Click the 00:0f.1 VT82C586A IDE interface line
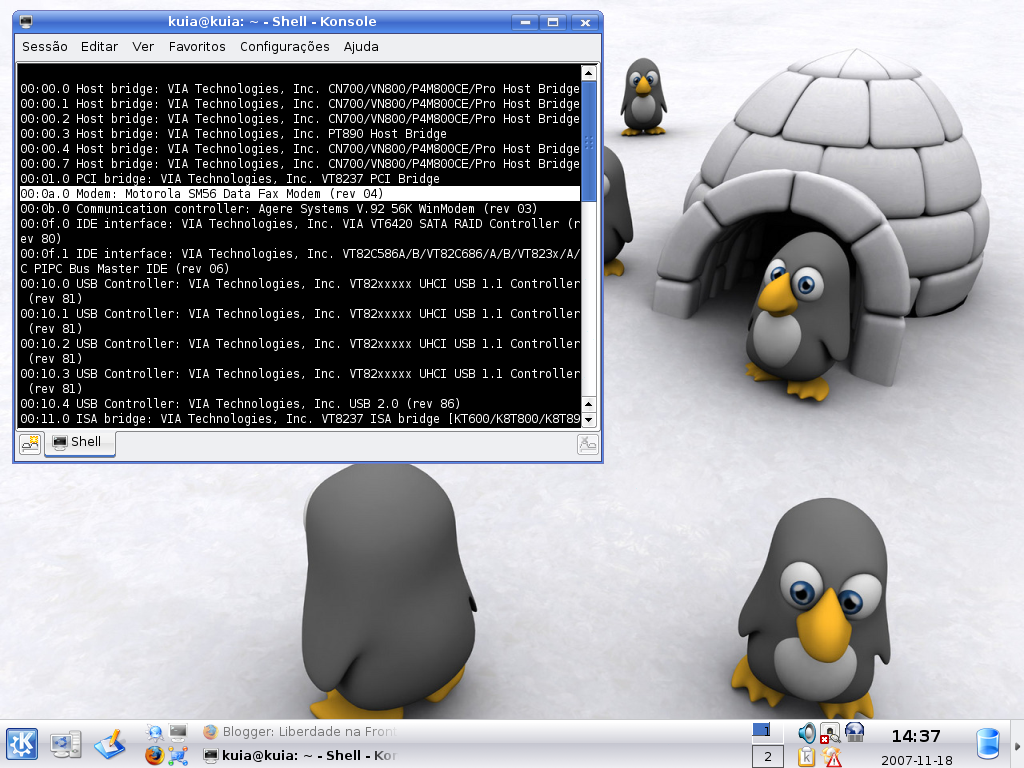The height and width of the screenshot is (768, 1024). [300, 261]
